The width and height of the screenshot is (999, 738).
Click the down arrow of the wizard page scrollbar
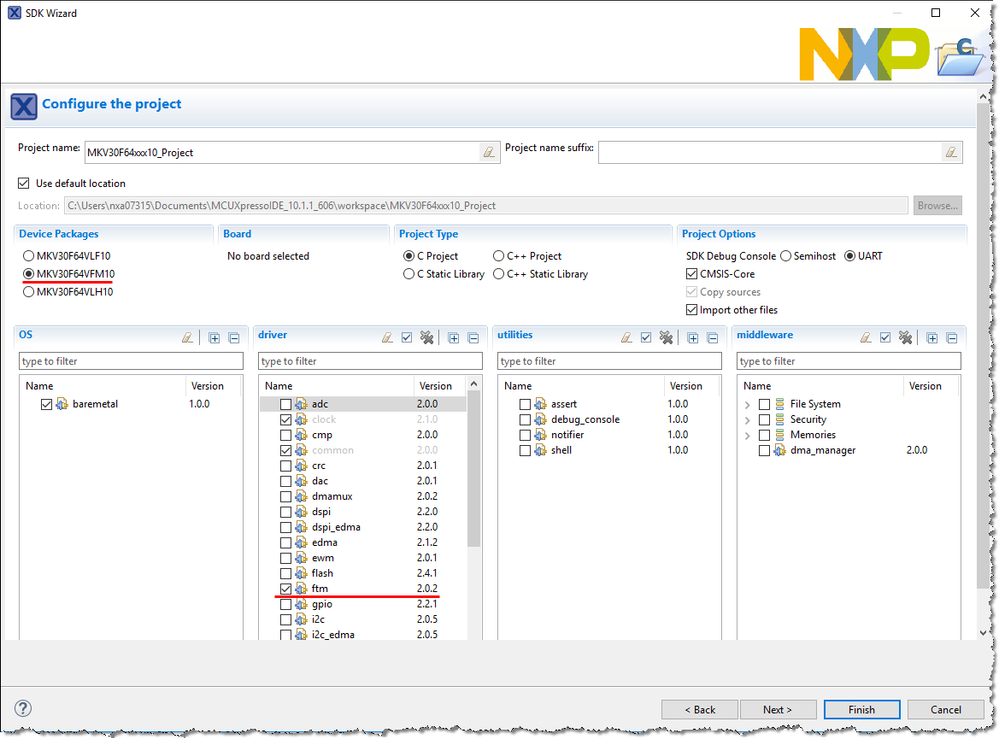983,632
